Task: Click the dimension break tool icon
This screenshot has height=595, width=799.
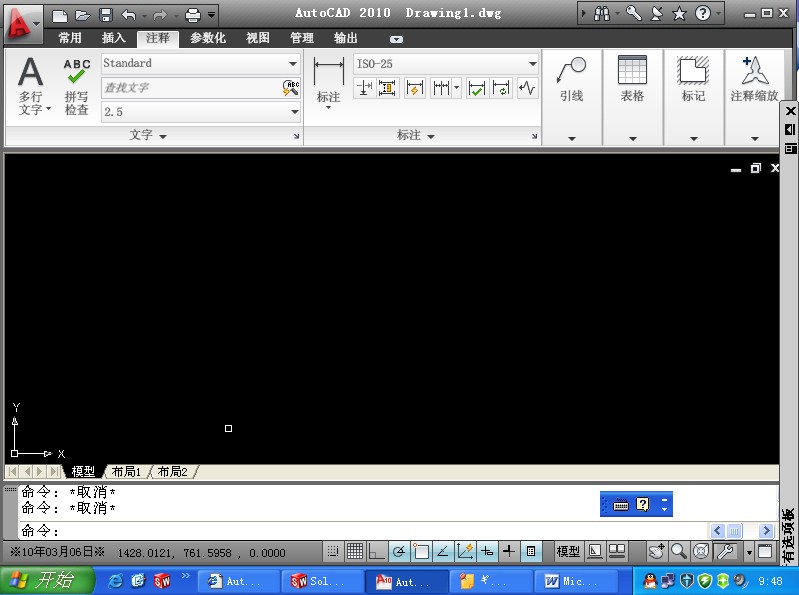Action: (x=364, y=88)
